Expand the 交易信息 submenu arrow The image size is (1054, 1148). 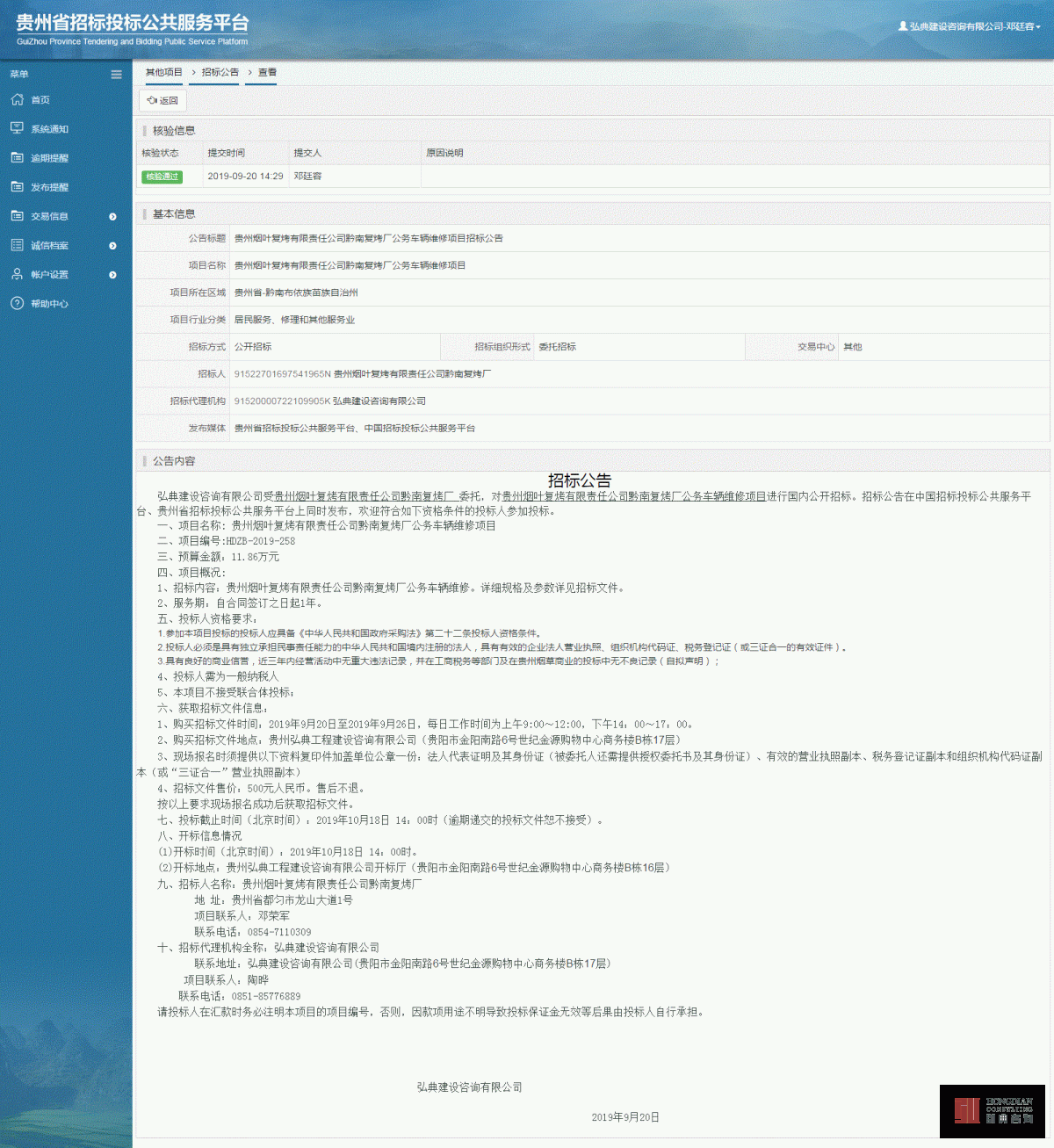(x=112, y=215)
